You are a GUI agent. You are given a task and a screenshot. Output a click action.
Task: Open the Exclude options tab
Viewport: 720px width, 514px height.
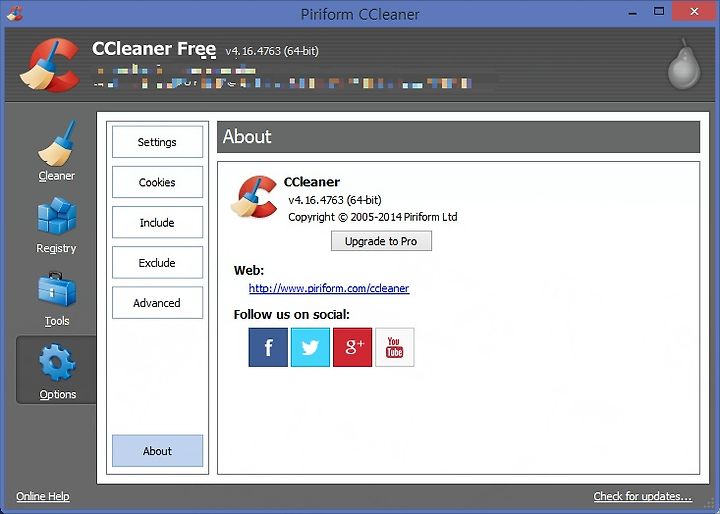pyautogui.click(x=158, y=262)
